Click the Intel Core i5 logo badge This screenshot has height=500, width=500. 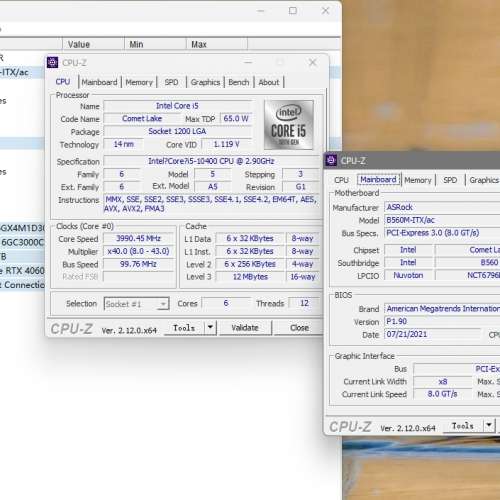[x=289, y=125]
